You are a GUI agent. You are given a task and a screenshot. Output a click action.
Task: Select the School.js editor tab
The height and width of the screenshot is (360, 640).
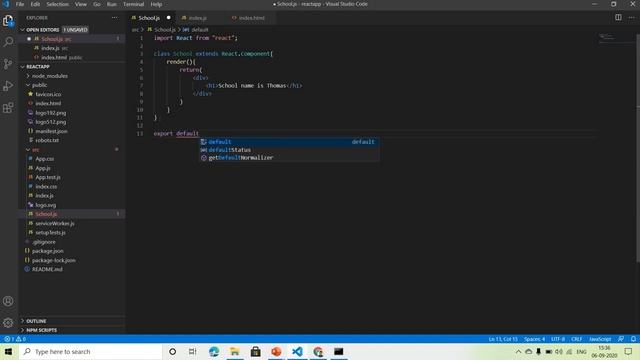pyautogui.click(x=149, y=18)
